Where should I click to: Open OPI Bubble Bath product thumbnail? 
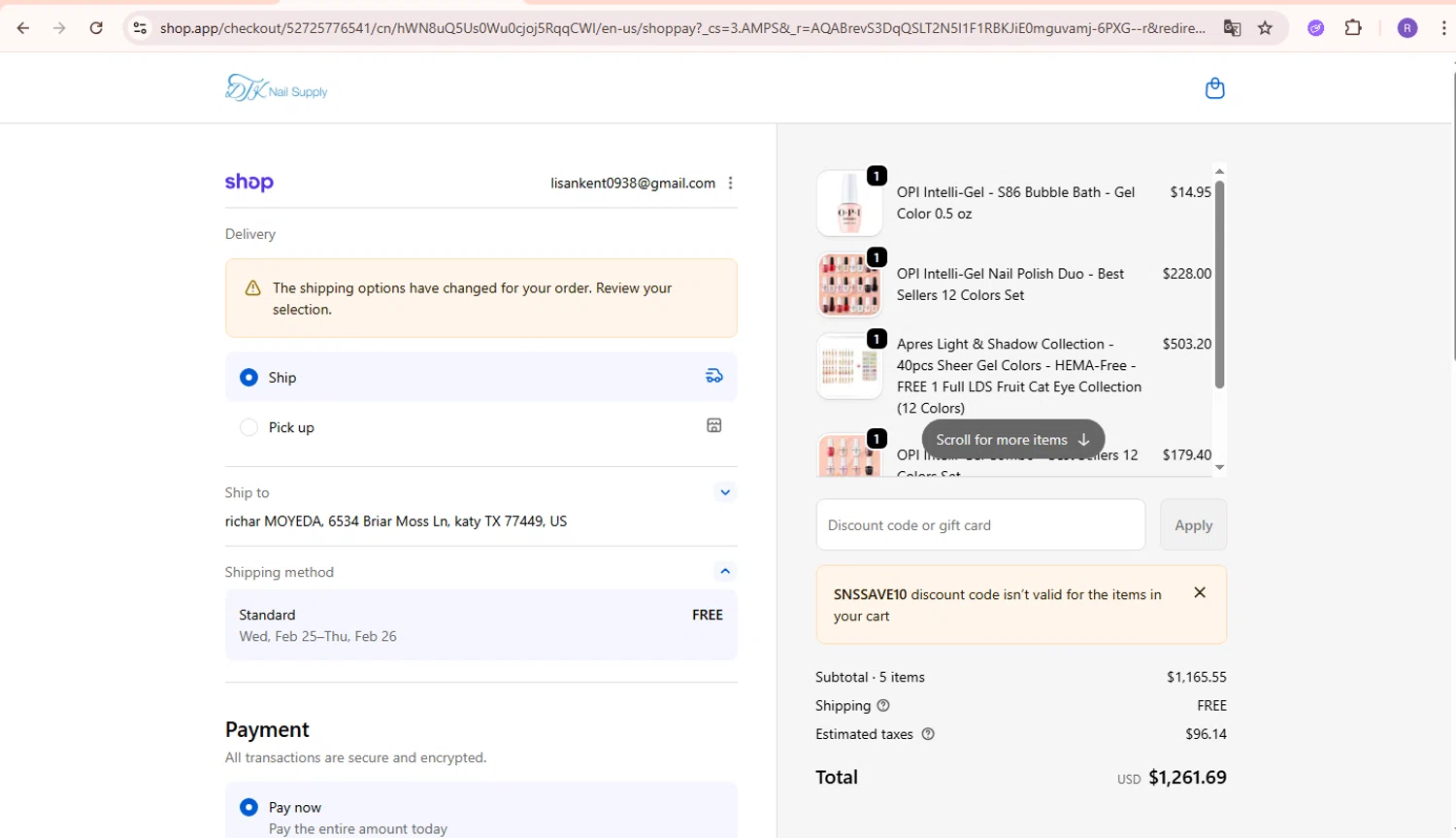click(849, 203)
